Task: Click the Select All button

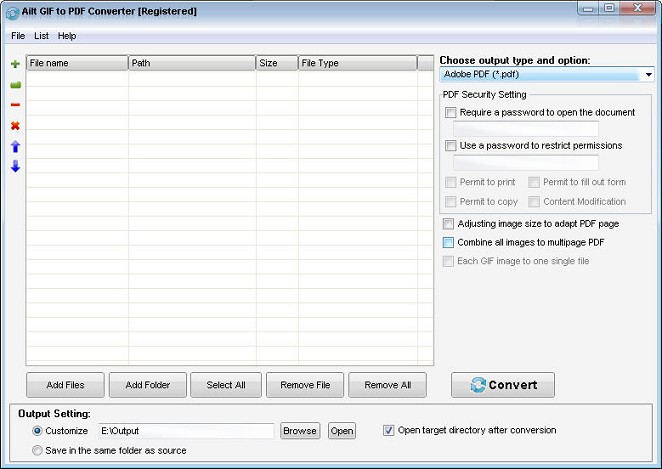Action: (x=226, y=385)
